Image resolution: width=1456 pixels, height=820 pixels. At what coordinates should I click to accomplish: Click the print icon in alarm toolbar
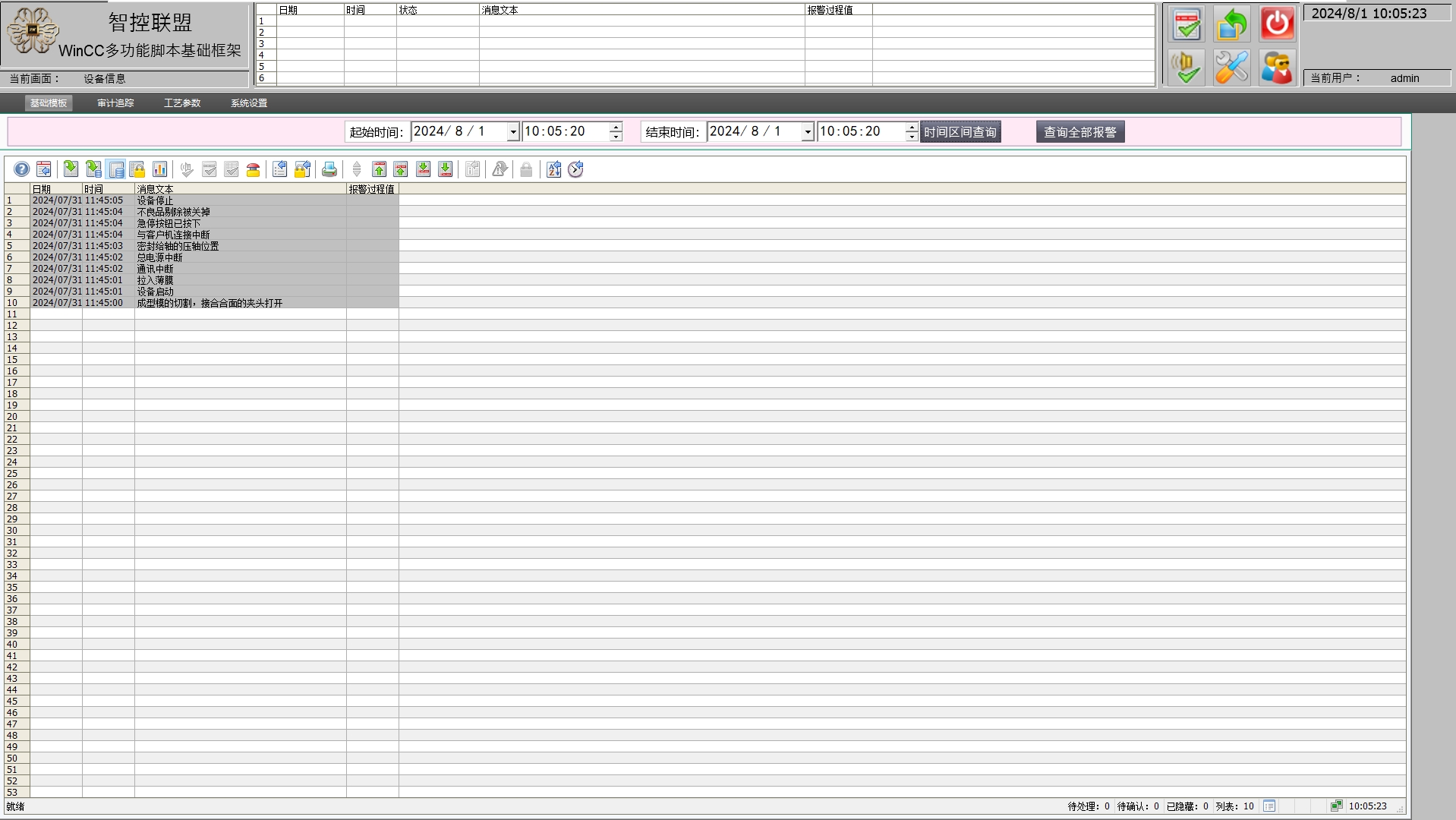tap(329, 169)
